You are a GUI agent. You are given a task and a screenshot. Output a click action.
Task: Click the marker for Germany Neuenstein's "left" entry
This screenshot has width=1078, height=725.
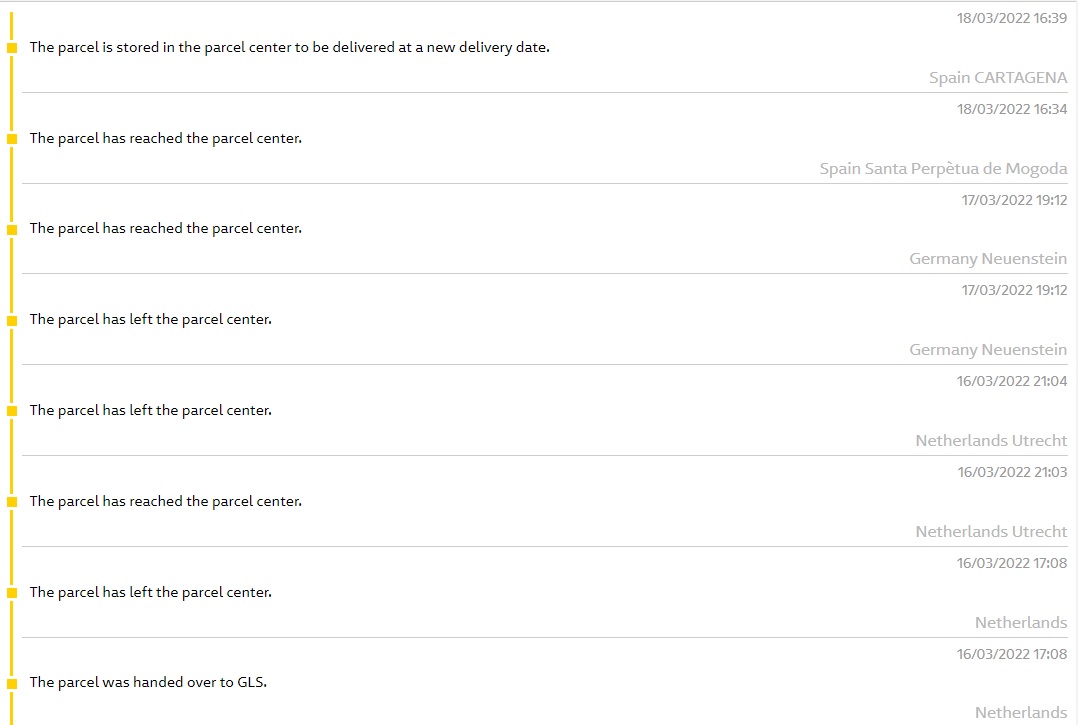point(12,321)
